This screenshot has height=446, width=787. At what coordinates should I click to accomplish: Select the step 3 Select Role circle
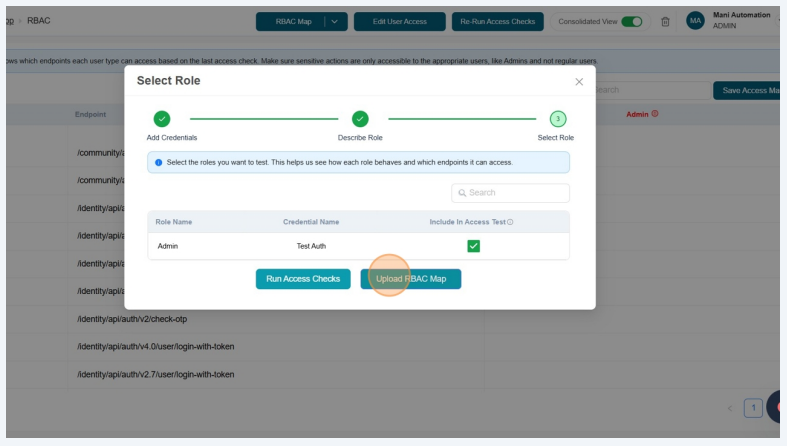[558, 119]
